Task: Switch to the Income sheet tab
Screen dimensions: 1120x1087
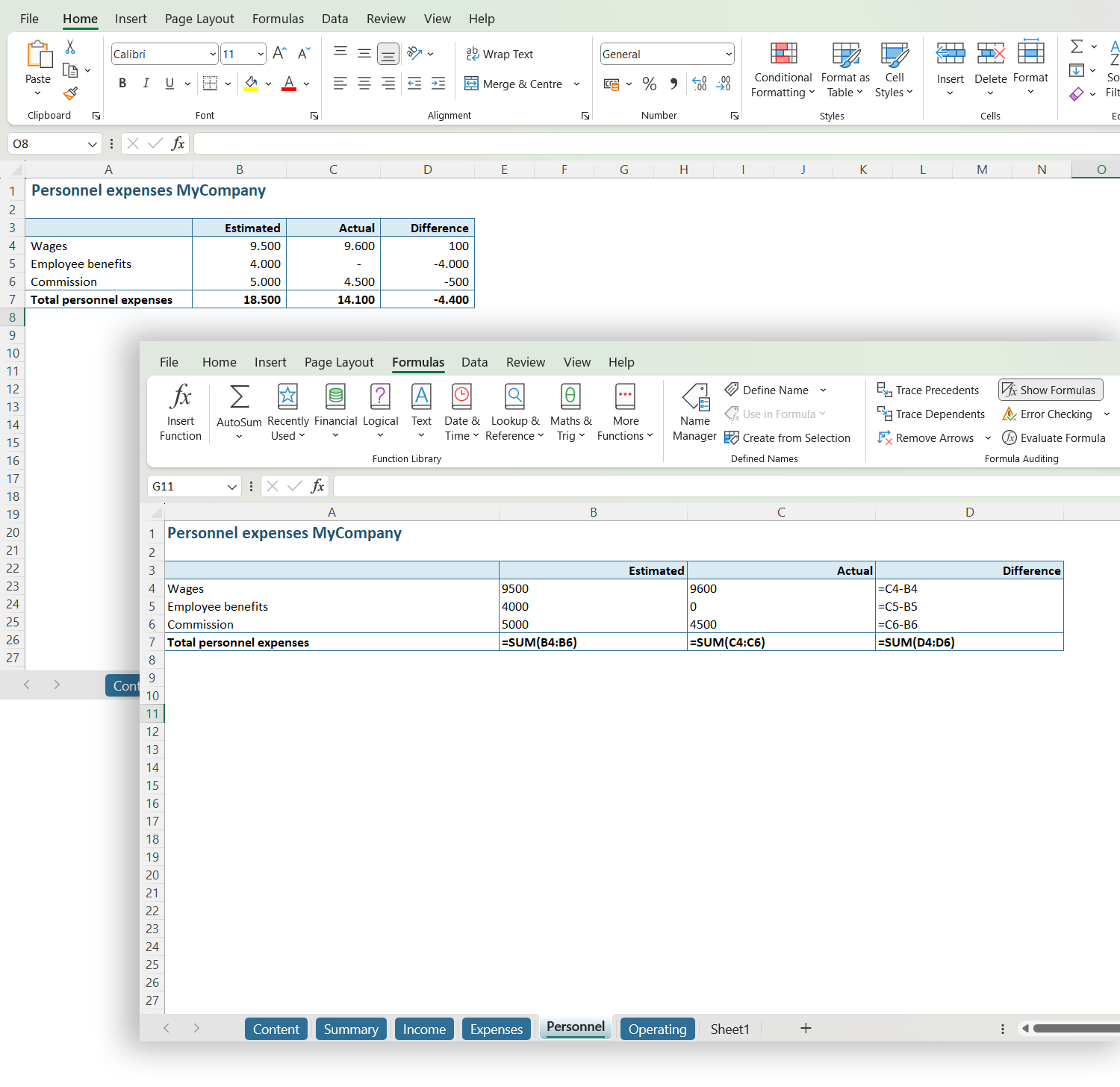Action: click(x=424, y=1029)
